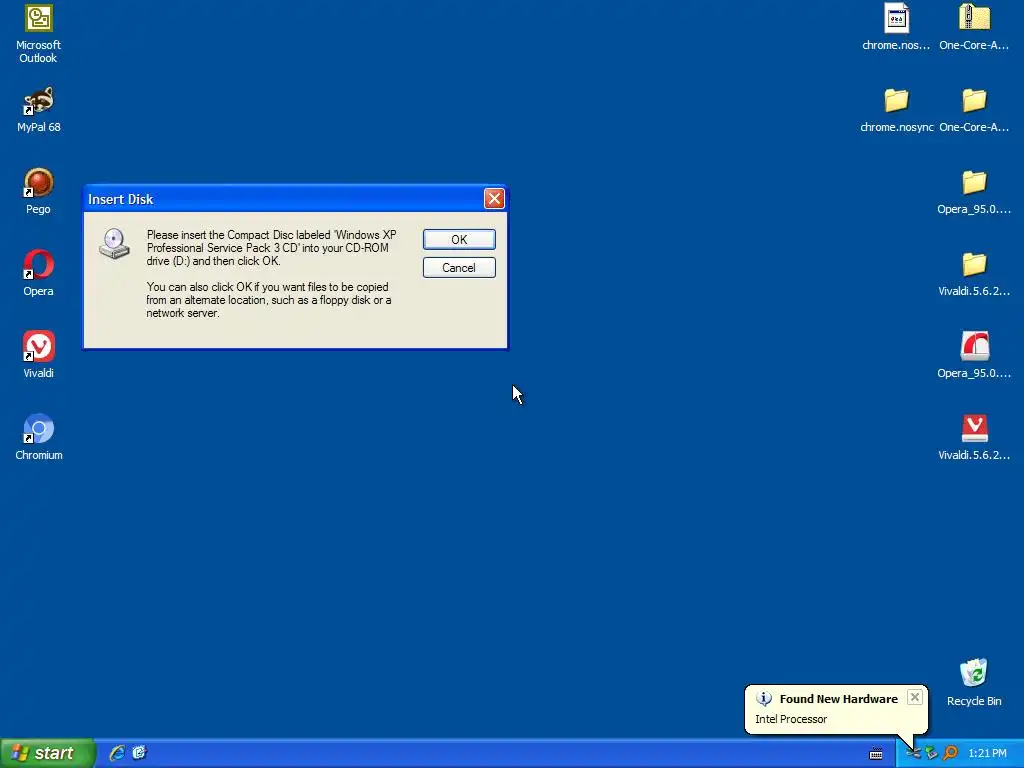The image size is (1024, 768).
Task: Select the Chromium desktop shortcut
Action: [x=39, y=438]
